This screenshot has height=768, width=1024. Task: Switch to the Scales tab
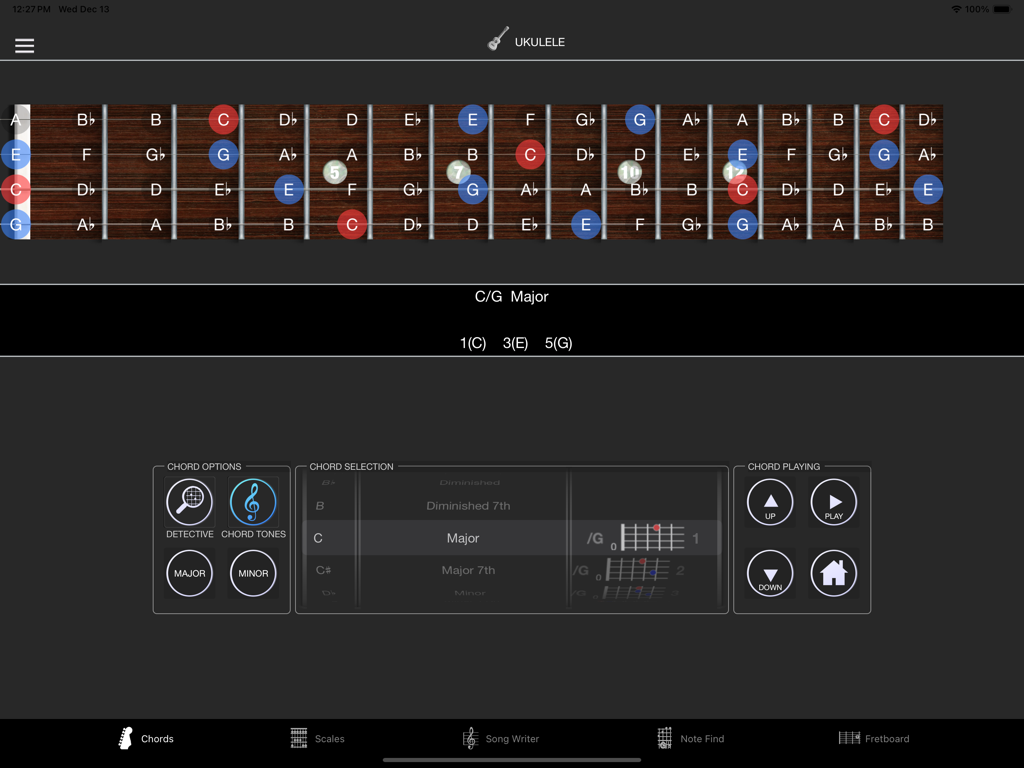point(317,738)
